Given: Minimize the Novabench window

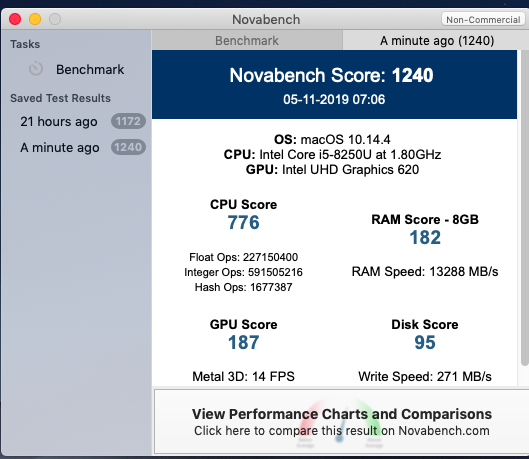Looking at the screenshot, I should click(x=35, y=19).
